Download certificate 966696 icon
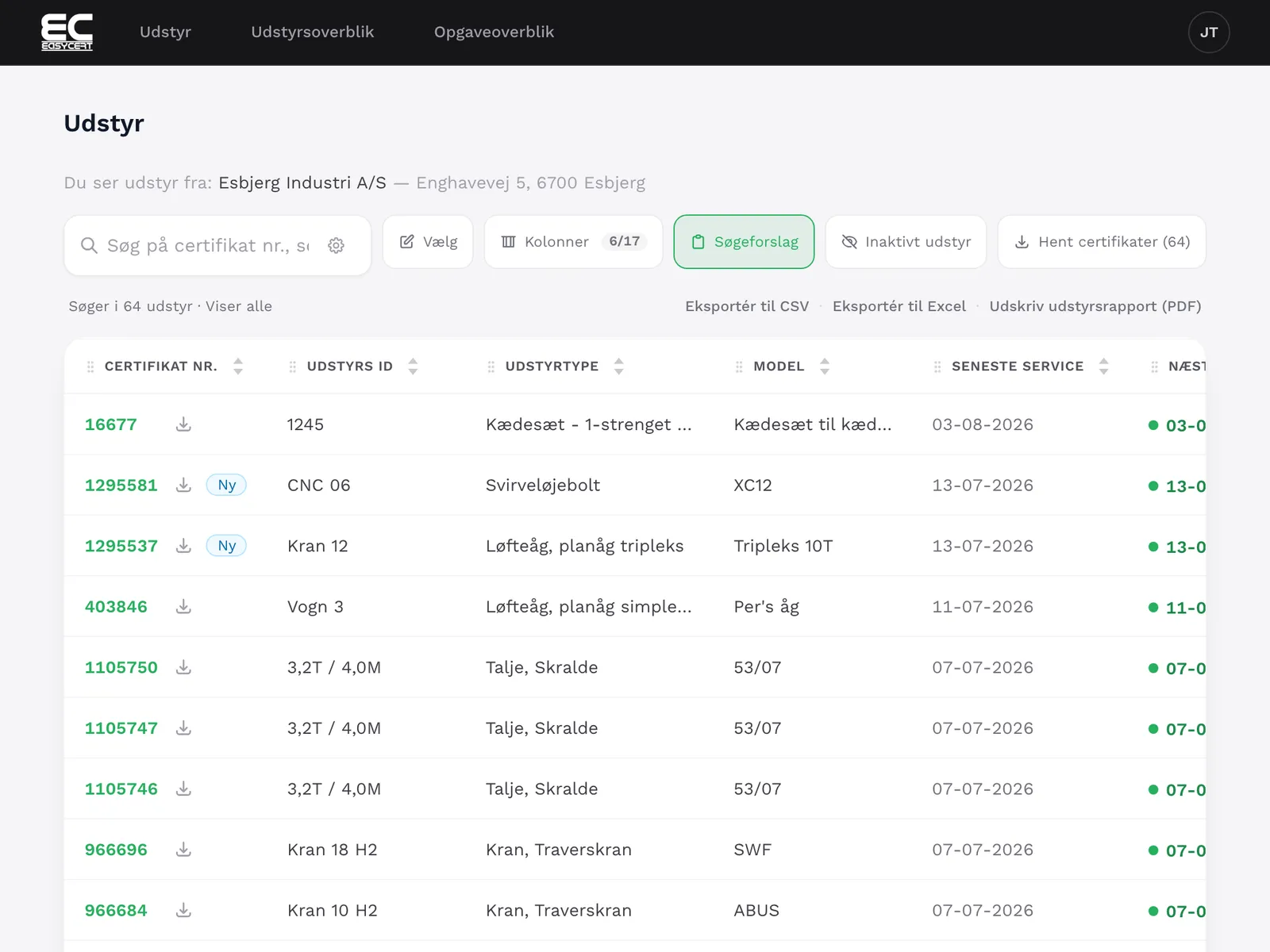Viewport: 1270px width, 952px height. [x=183, y=850]
